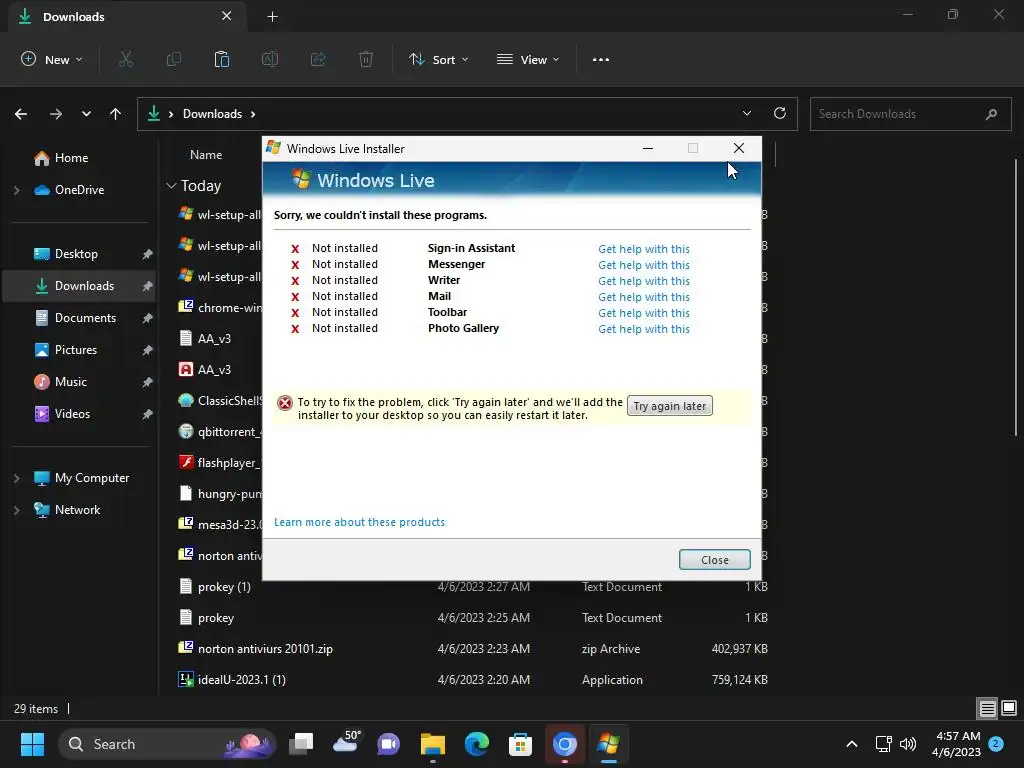1024x768 pixels.
Task: Go back with the left arrow
Action: [x=21, y=114]
